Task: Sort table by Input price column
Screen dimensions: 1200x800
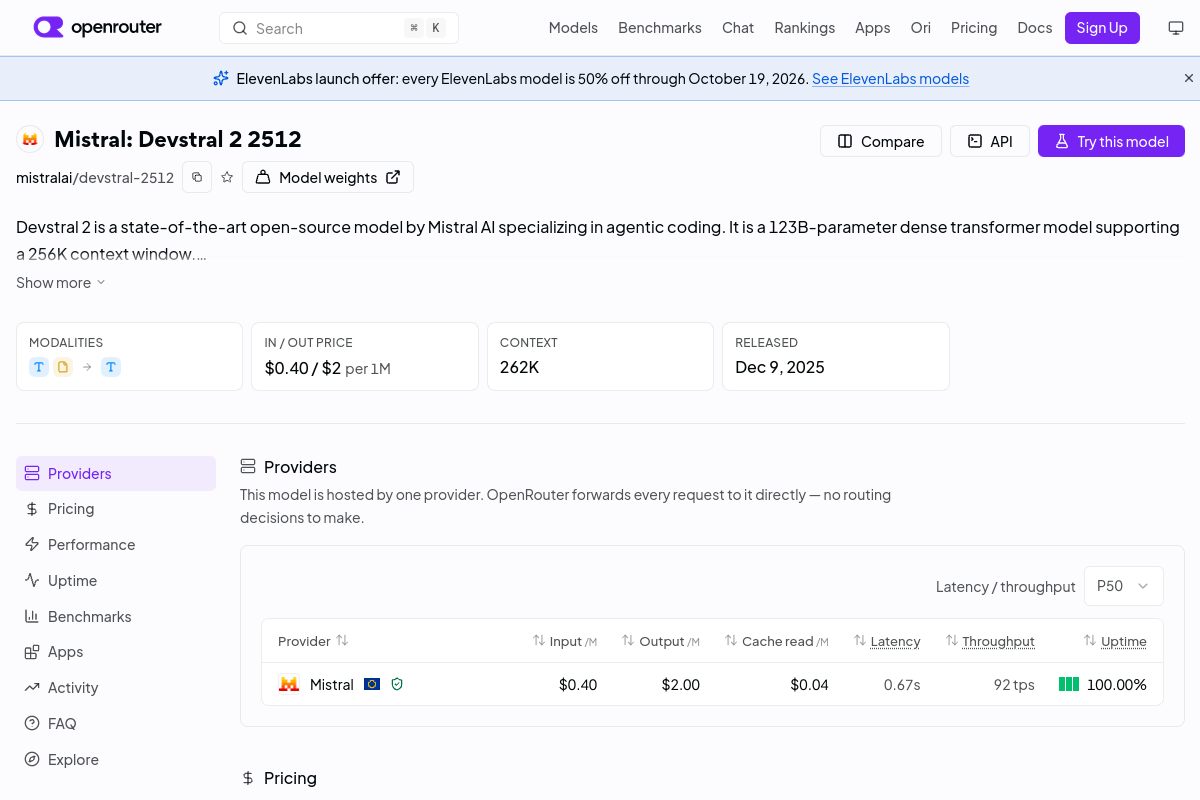Action: (565, 641)
